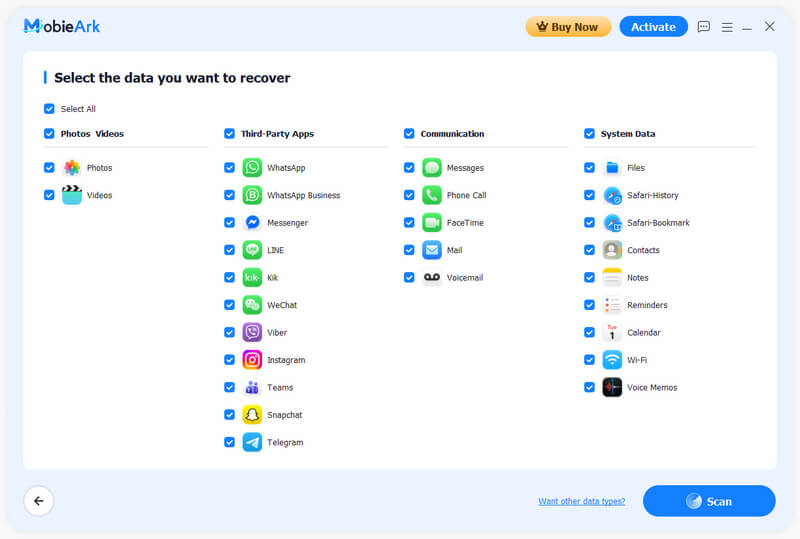The height and width of the screenshot is (539, 800).
Task: Click the 'WhatsApp Business' label
Action: [304, 195]
